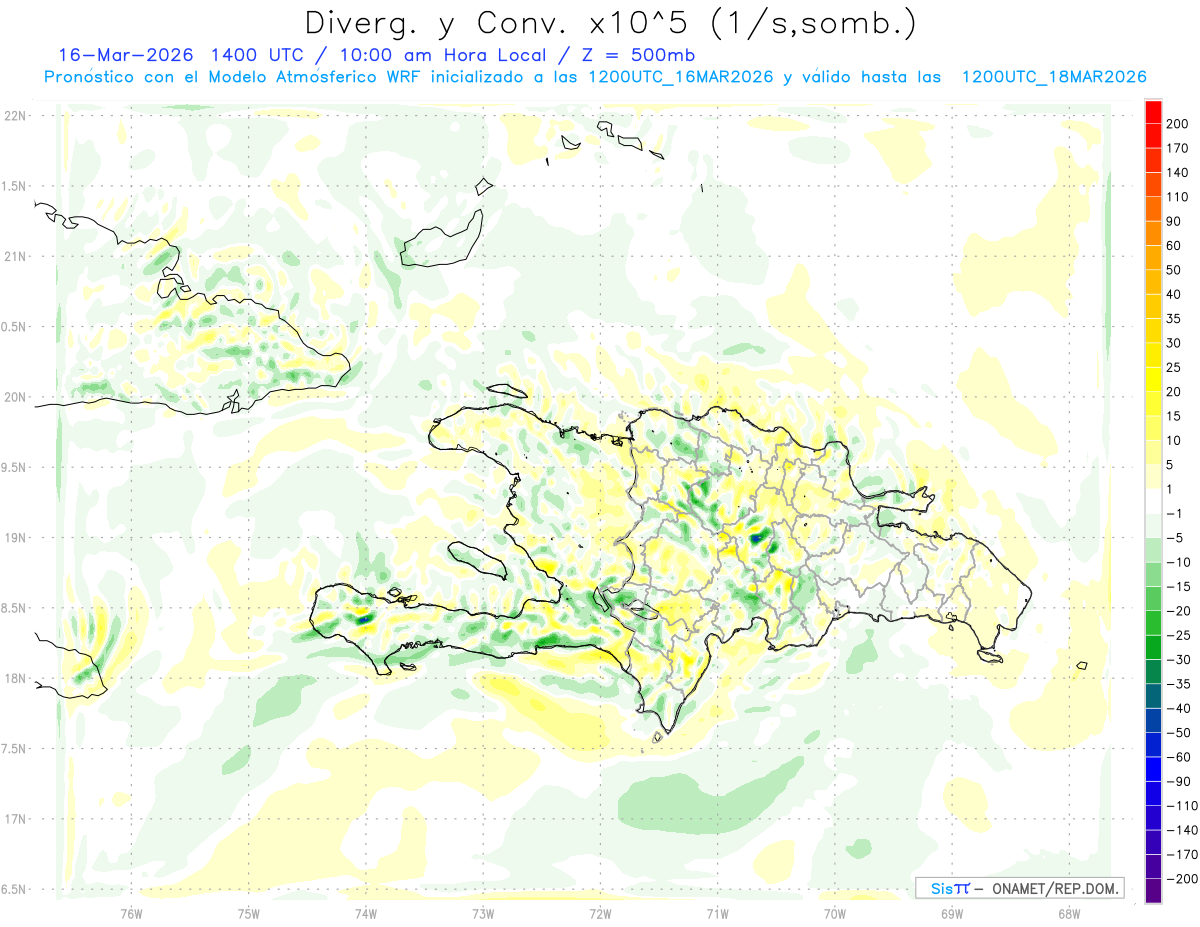Click negative legend value -50
Screen dimensions: 1200x927
pyautogui.click(x=1180, y=733)
